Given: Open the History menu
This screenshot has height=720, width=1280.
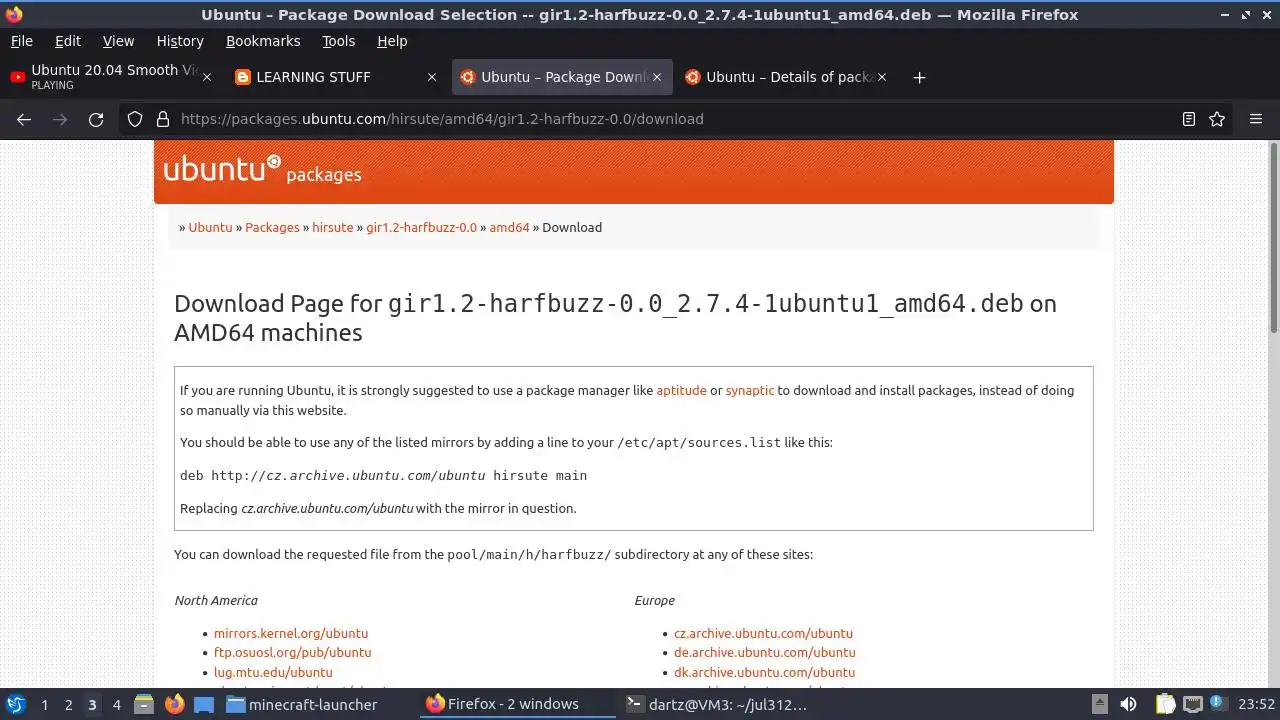Looking at the screenshot, I should point(180,41).
